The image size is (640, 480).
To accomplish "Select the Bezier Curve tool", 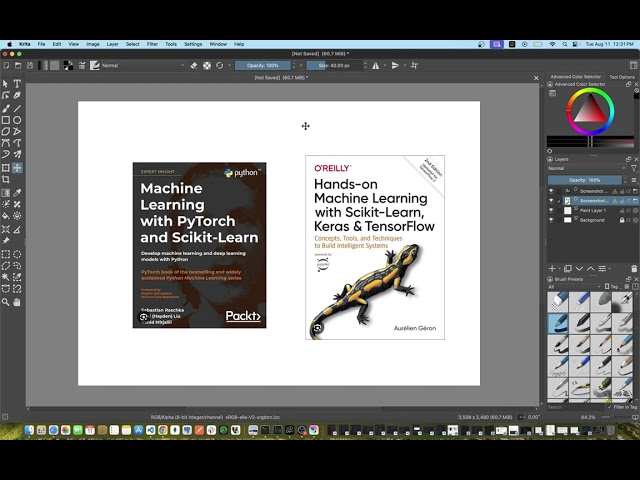I will click(6, 143).
